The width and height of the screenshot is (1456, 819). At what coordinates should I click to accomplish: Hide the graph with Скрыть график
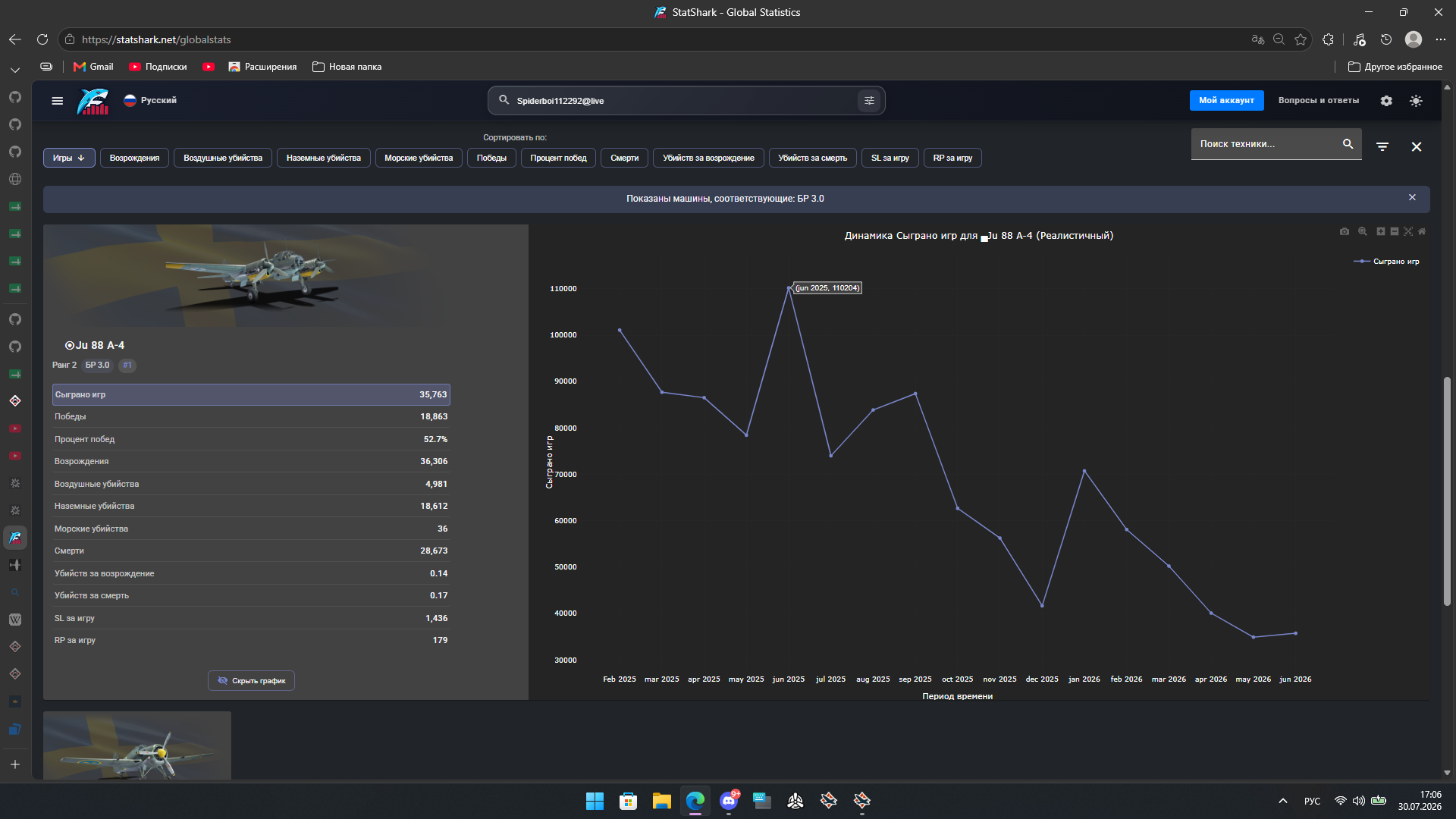(251, 681)
